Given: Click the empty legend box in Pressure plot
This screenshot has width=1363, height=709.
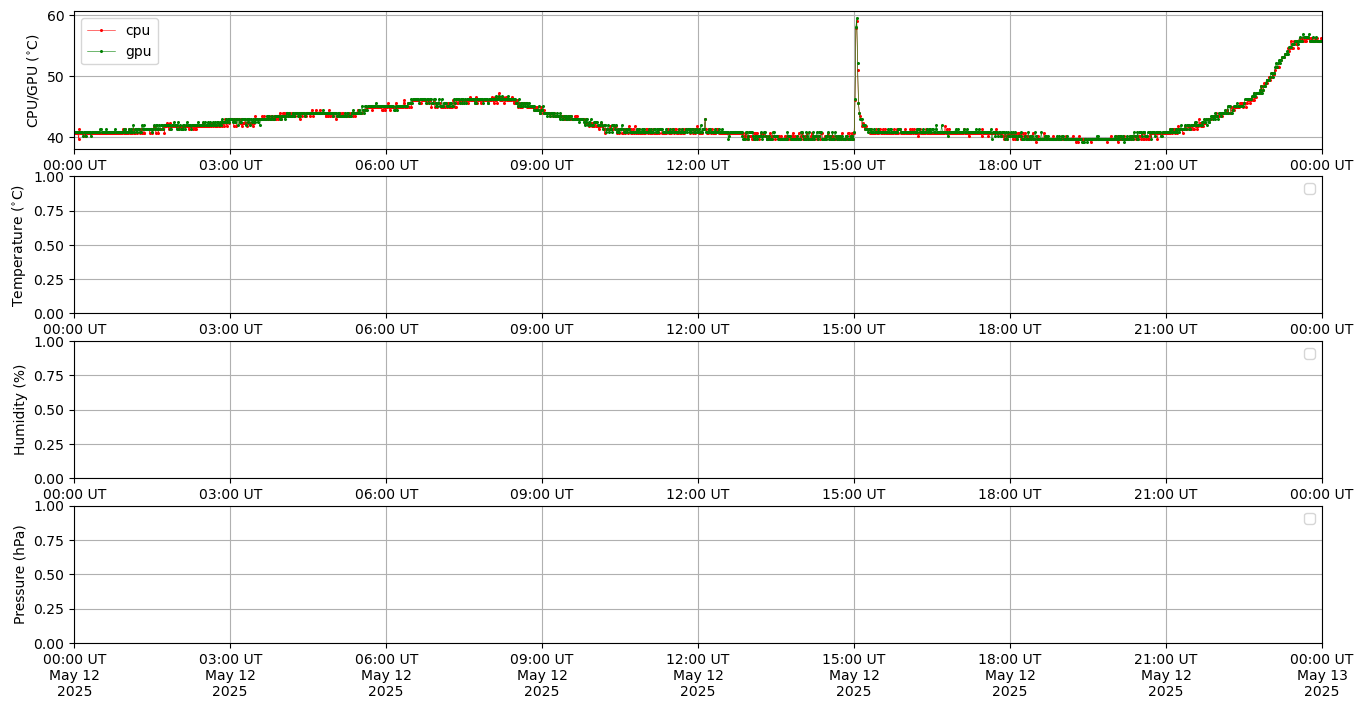Looking at the screenshot, I should point(1309,518).
